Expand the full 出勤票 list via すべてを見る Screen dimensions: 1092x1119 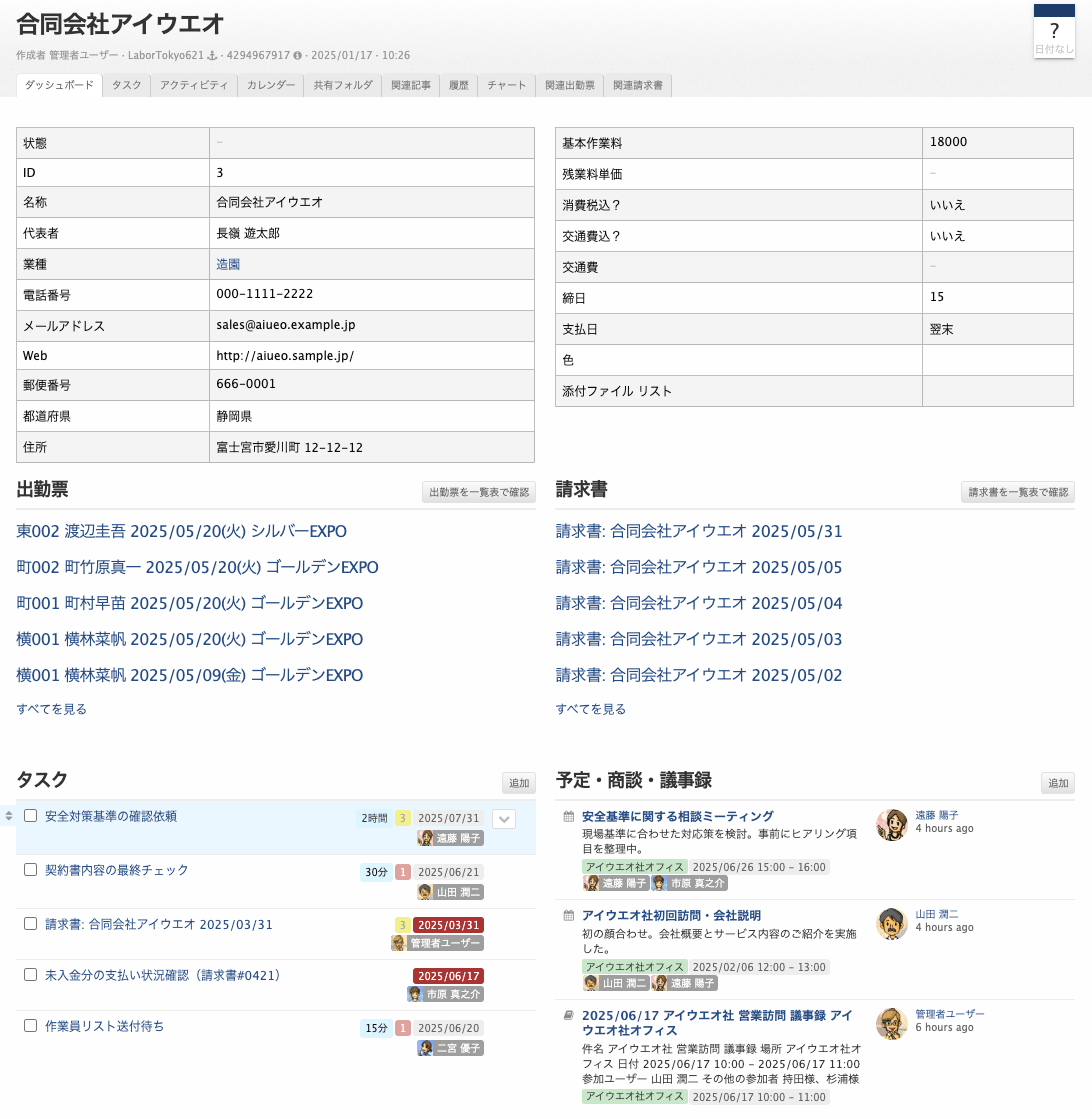point(51,709)
